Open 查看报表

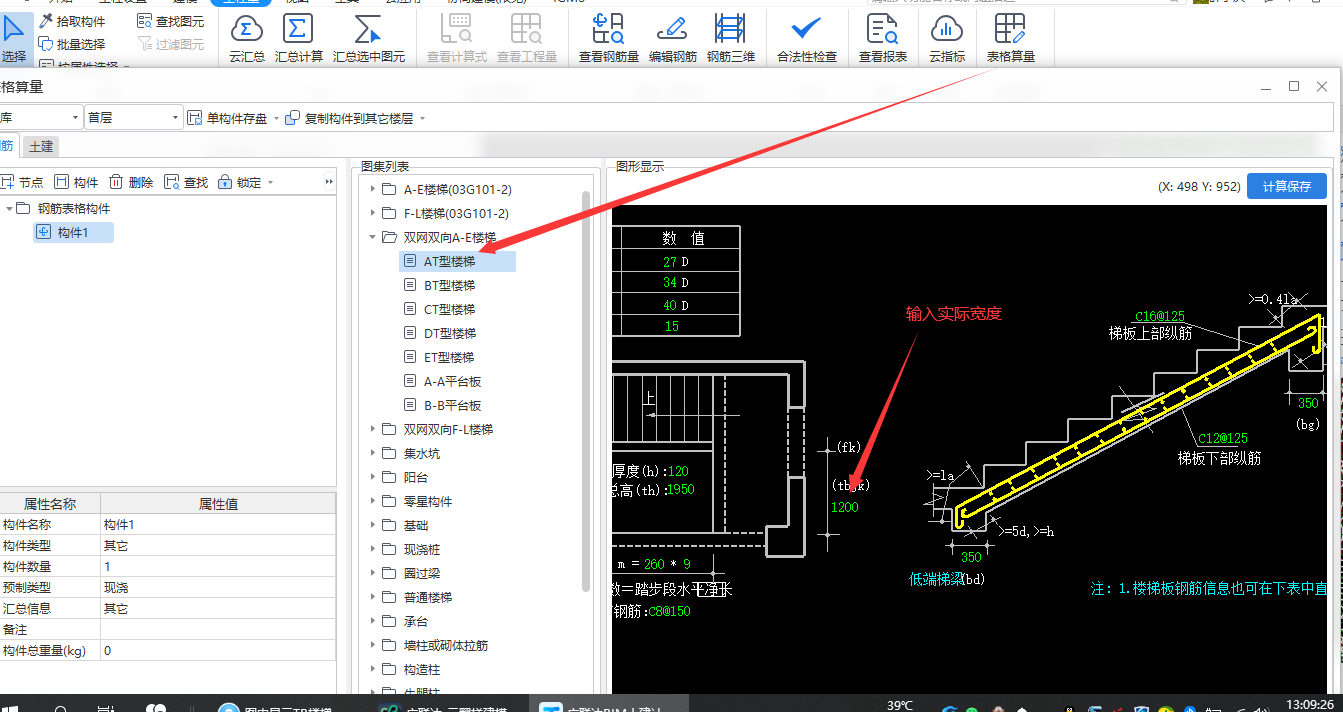coord(883,39)
